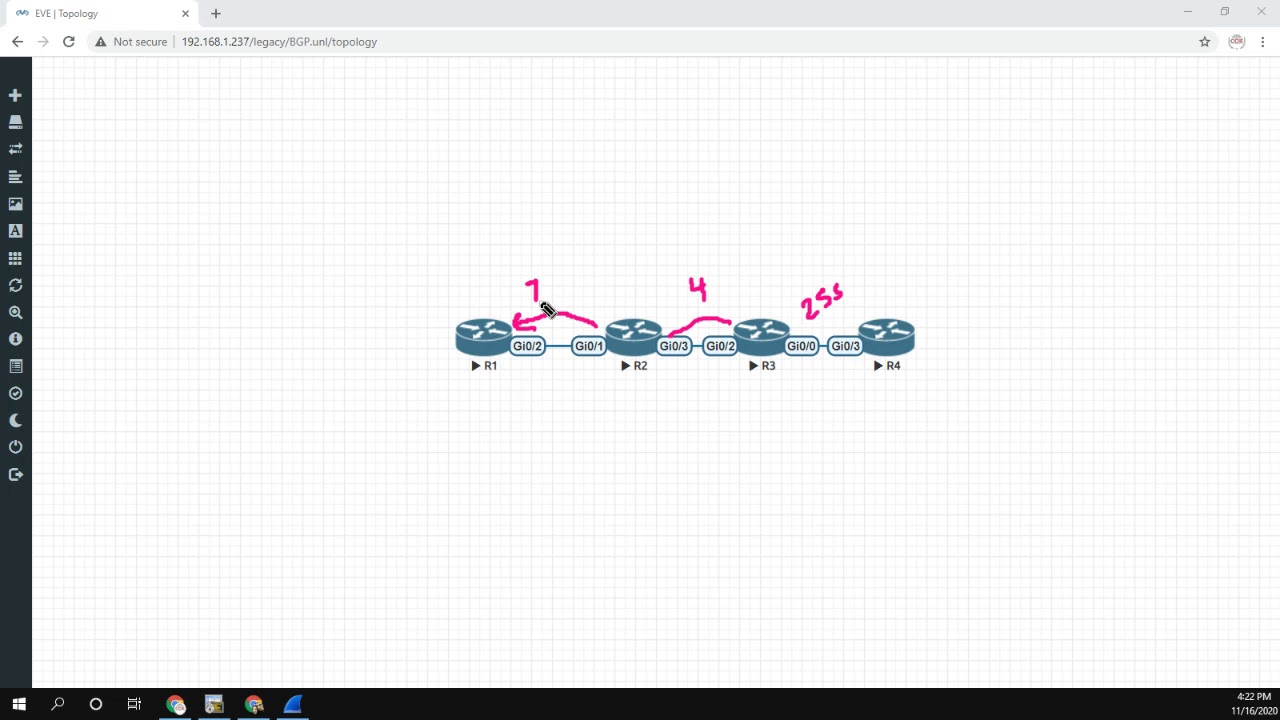Image resolution: width=1280 pixels, height=720 pixels.
Task: Open Chrome three-dot menu
Action: click(1263, 42)
